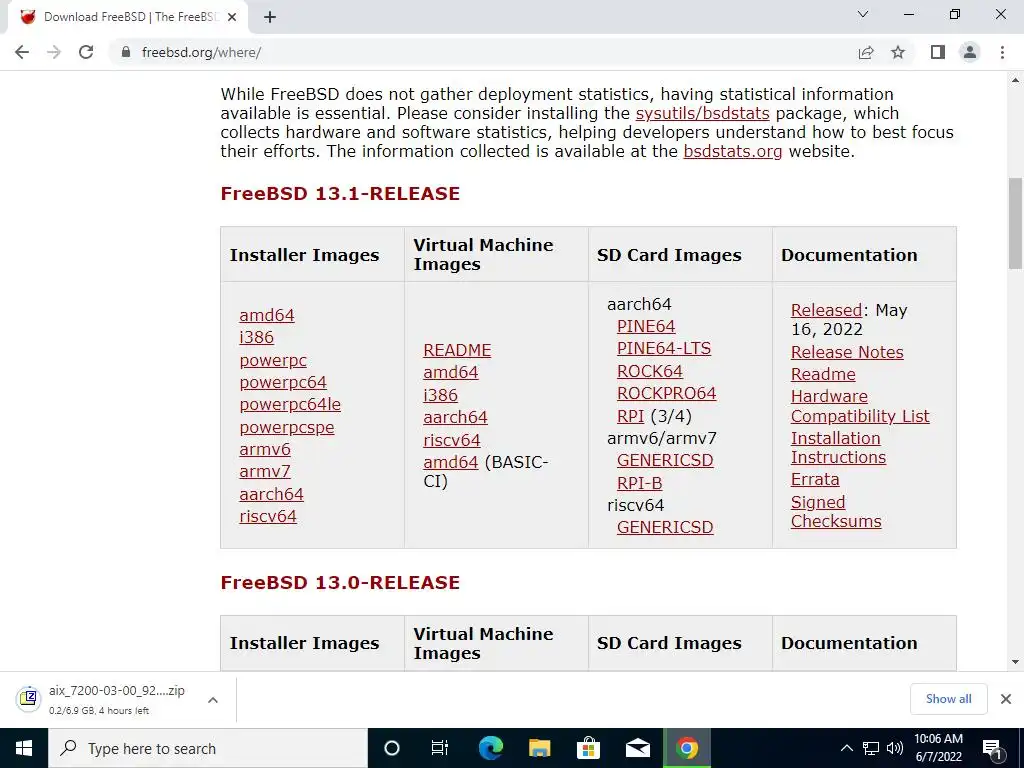Open PINE64-LTS SD card link
The image size is (1024, 768).
click(x=664, y=349)
